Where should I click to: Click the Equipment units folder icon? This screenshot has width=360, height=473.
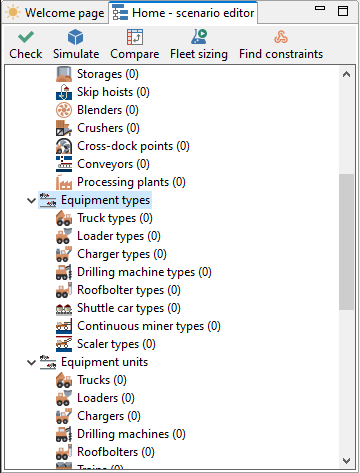(48, 362)
